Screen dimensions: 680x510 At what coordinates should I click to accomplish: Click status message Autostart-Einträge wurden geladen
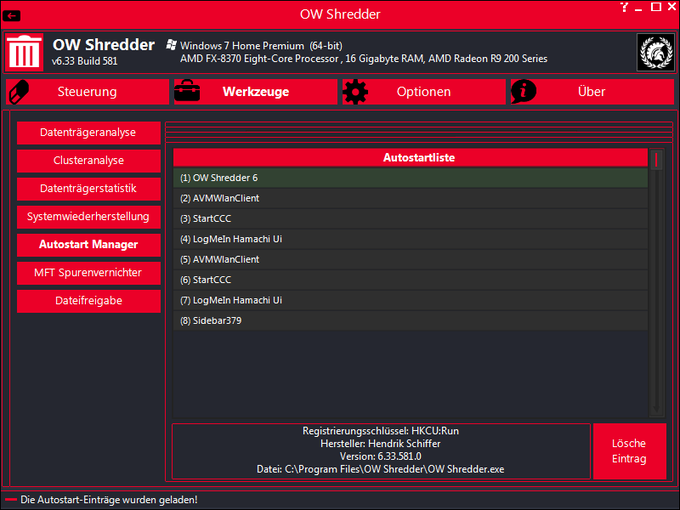[109, 500]
